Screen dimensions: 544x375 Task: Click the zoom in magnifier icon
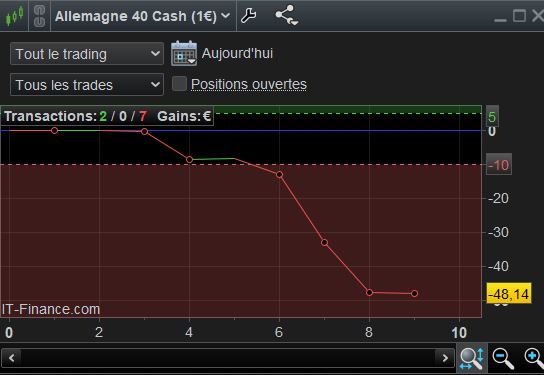point(534,358)
